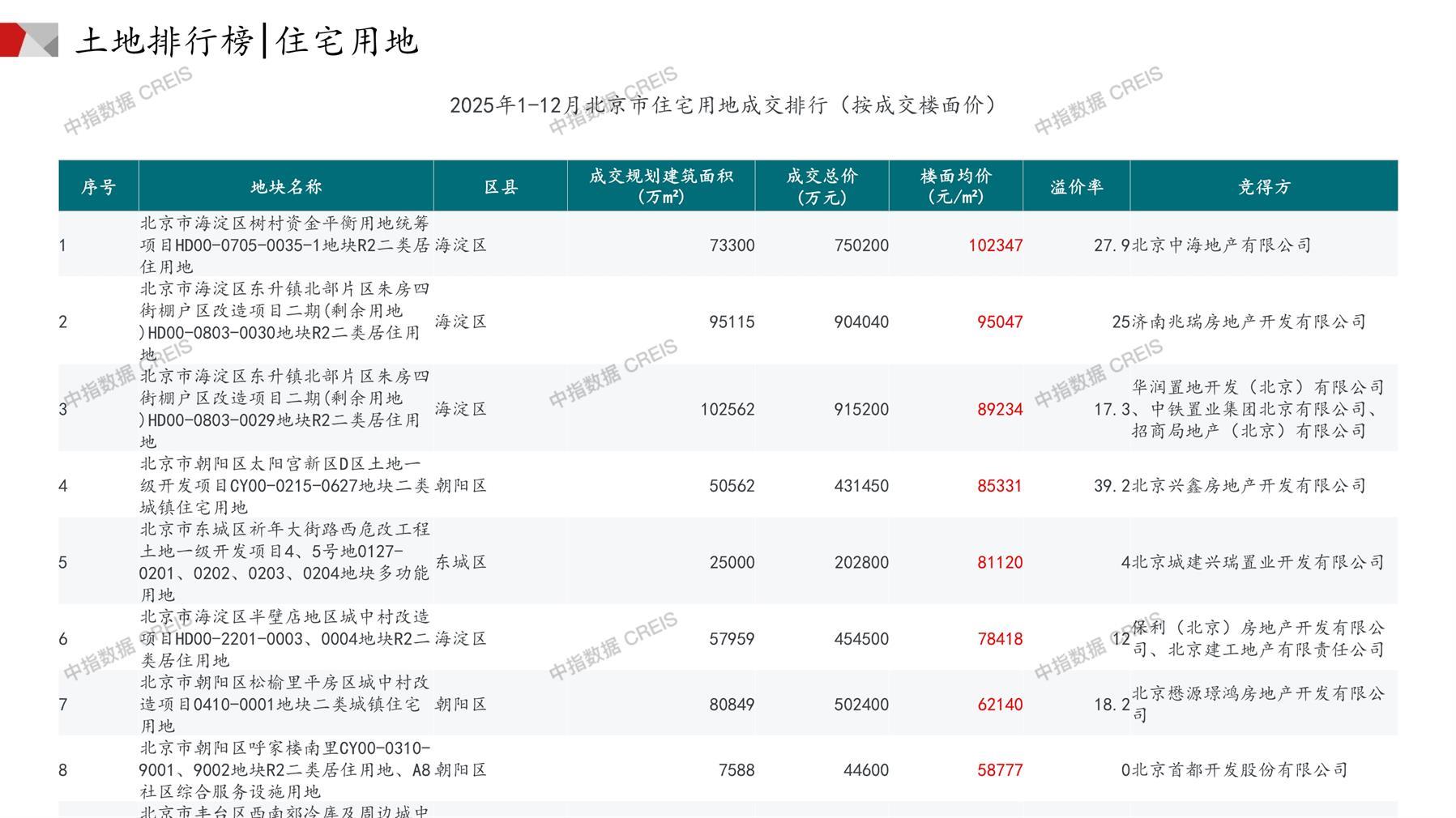Select the 北京中海地产有限公司 winner cell
Screen dimensions: 1456x818
click(1221, 245)
